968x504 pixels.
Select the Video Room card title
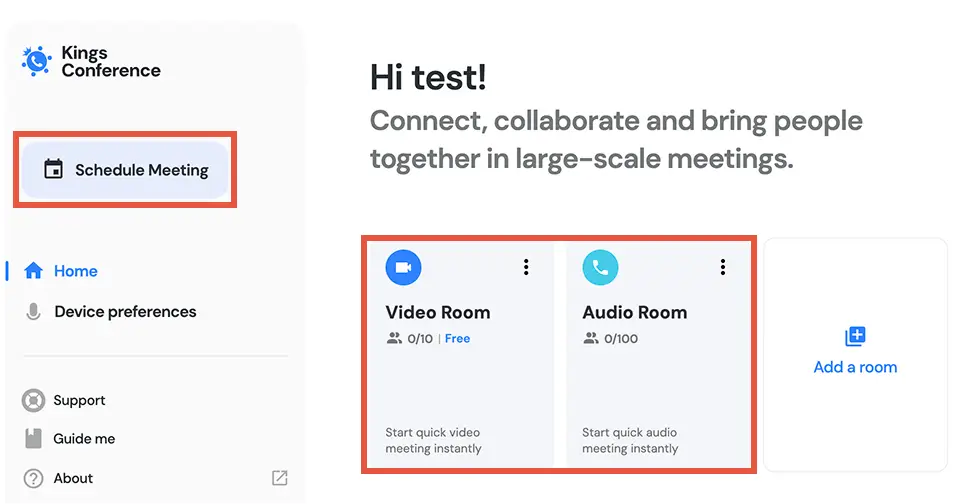point(438,312)
